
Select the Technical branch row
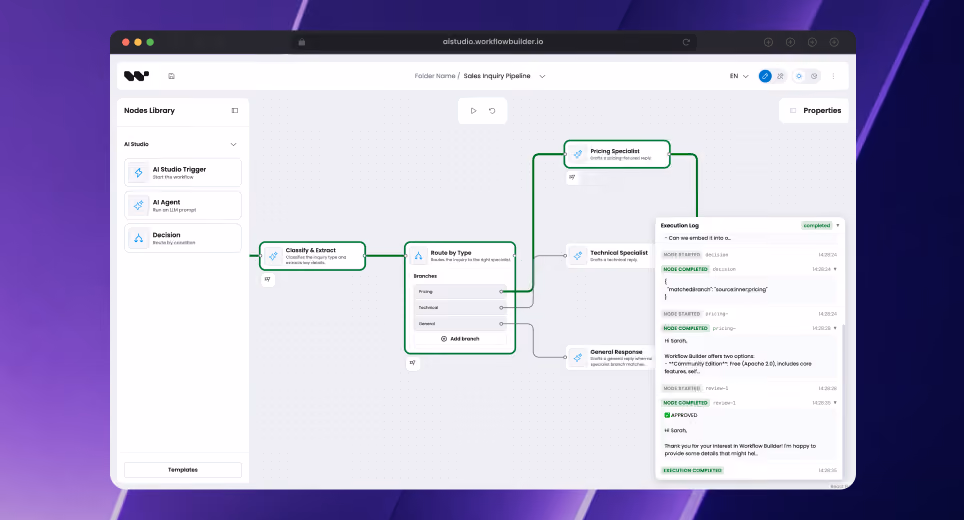click(x=459, y=307)
